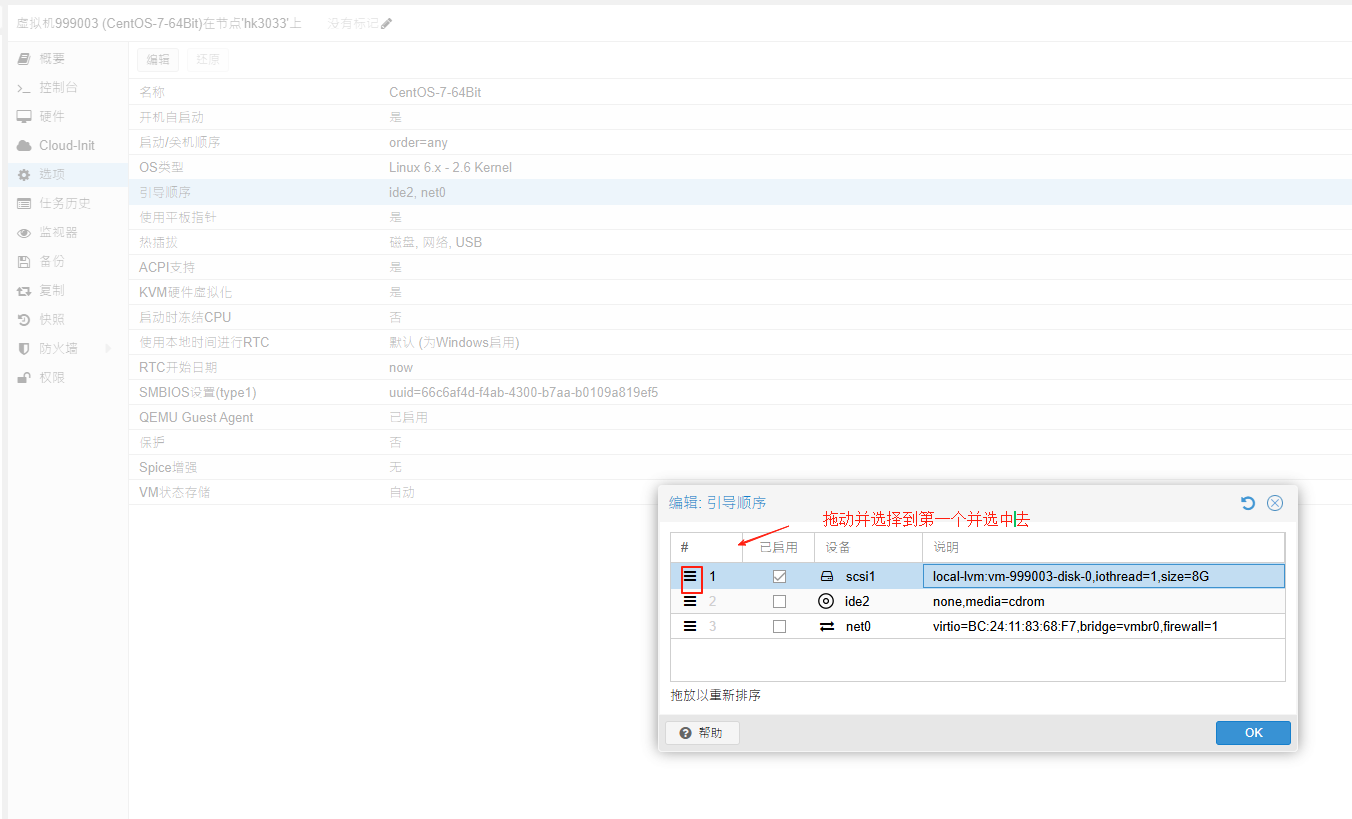This screenshot has width=1352, height=819.
Task: Click the hard disk icon beside scsi1
Action: pos(826,577)
